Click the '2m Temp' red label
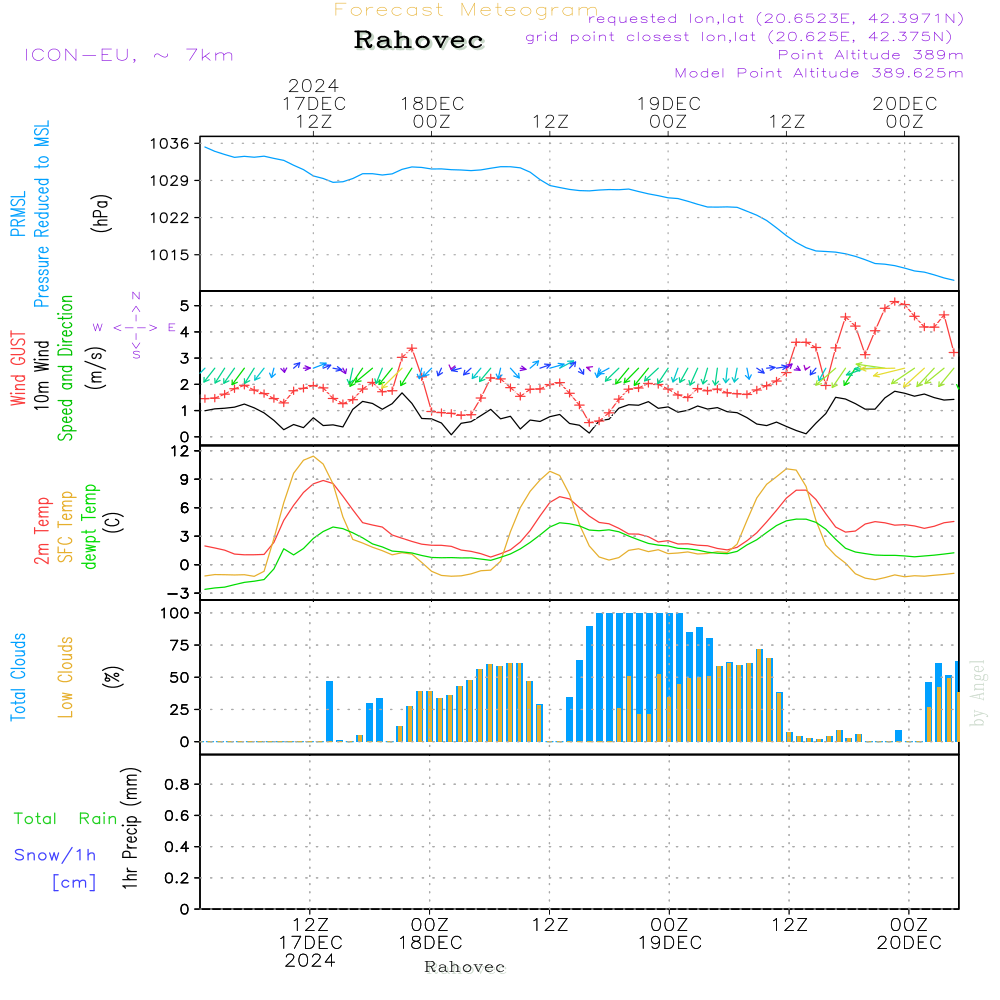This screenshot has width=1000, height=1000. click(41, 531)
